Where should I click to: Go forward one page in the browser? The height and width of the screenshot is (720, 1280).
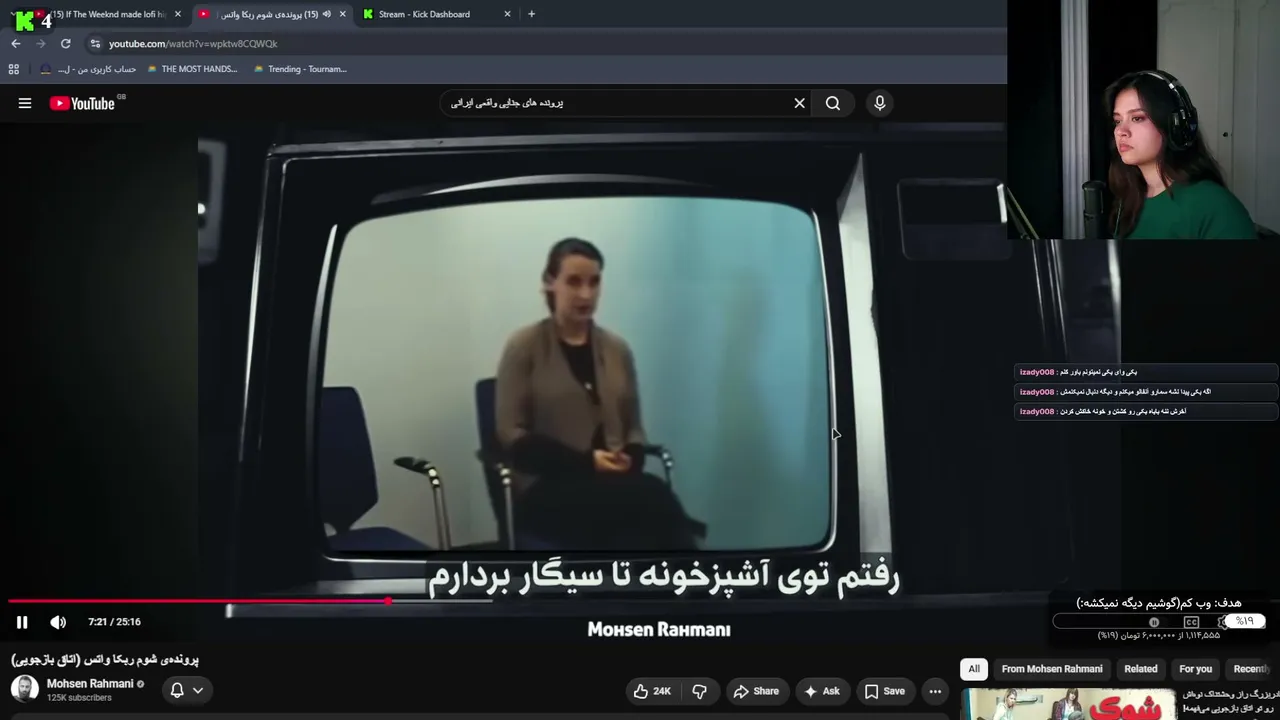click(x=40, y=44)
